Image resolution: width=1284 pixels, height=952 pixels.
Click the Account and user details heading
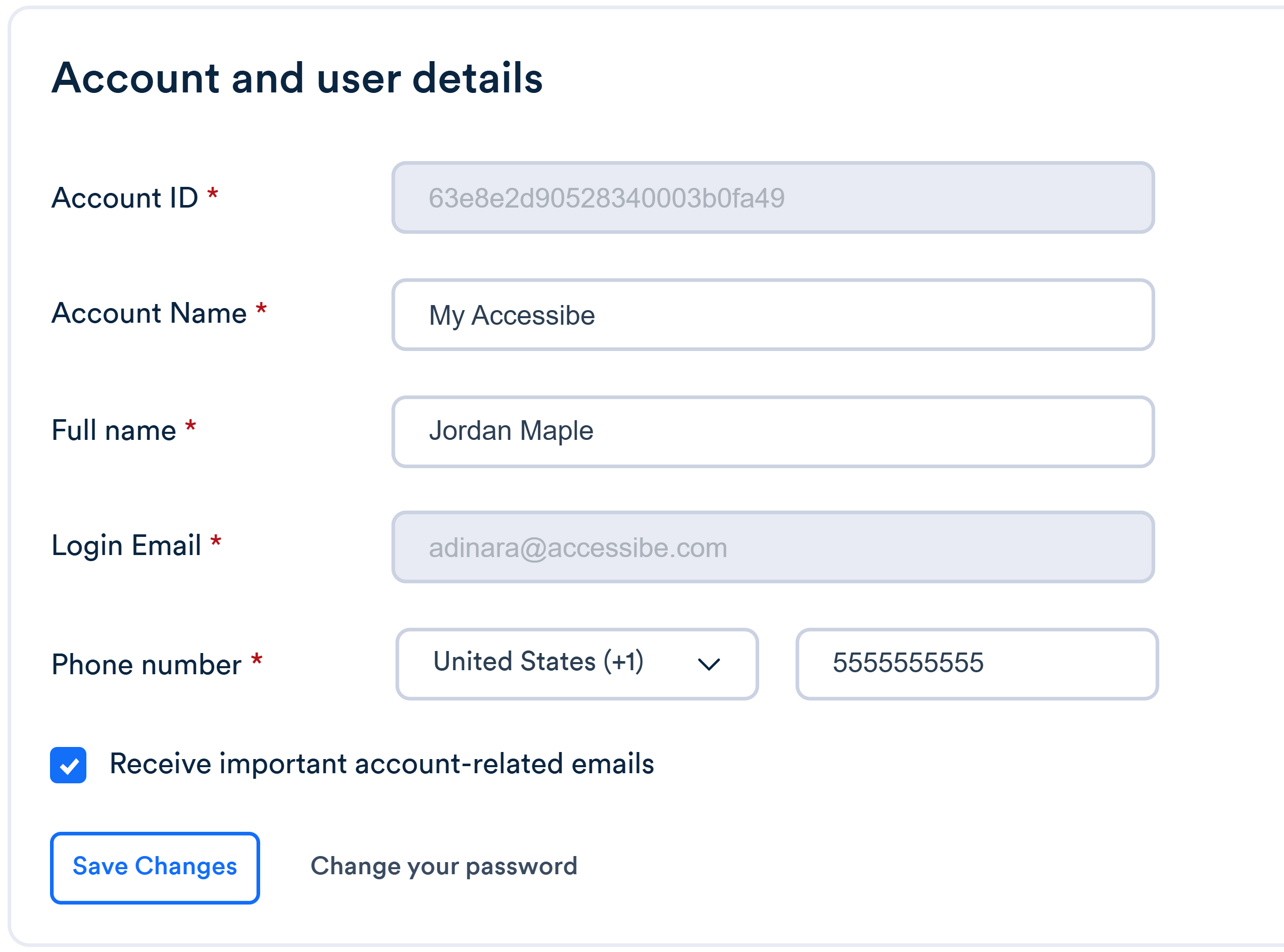(298, 79)
